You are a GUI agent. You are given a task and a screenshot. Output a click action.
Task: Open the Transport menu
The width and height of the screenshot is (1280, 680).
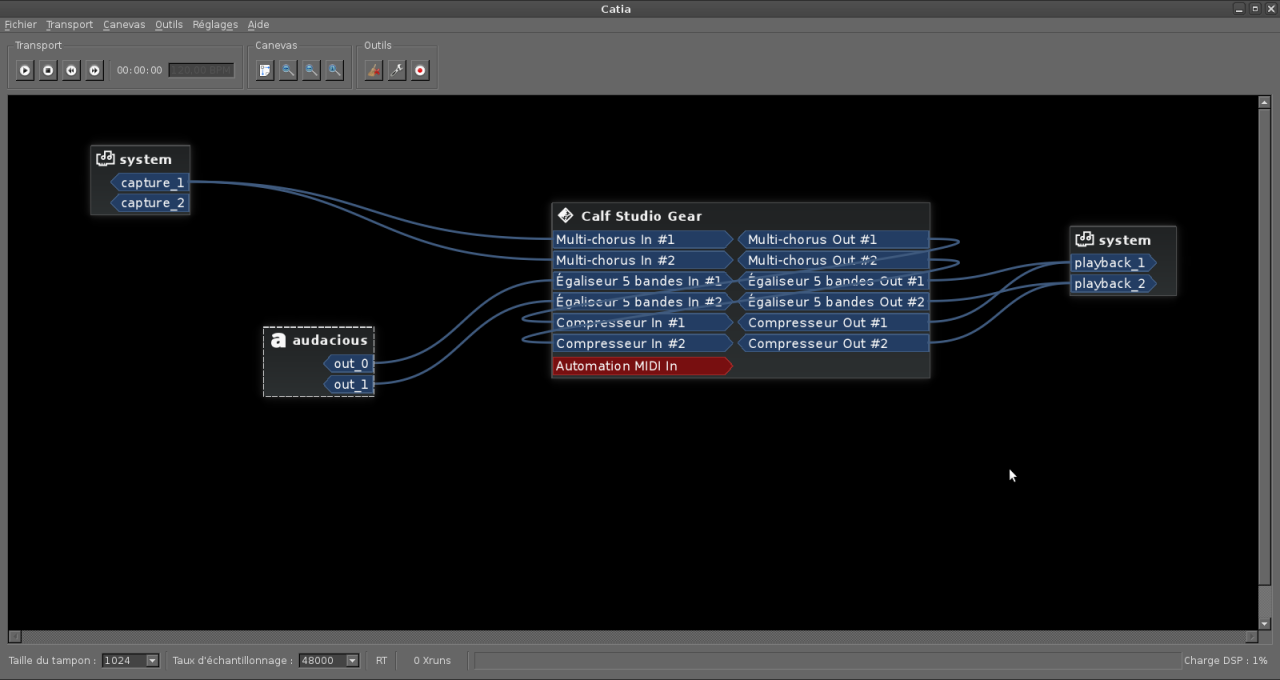[x=69, y=24]
